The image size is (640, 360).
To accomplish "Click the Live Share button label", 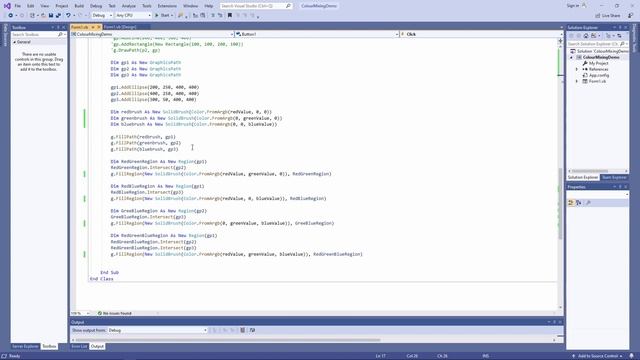I will tap(611, 16).
